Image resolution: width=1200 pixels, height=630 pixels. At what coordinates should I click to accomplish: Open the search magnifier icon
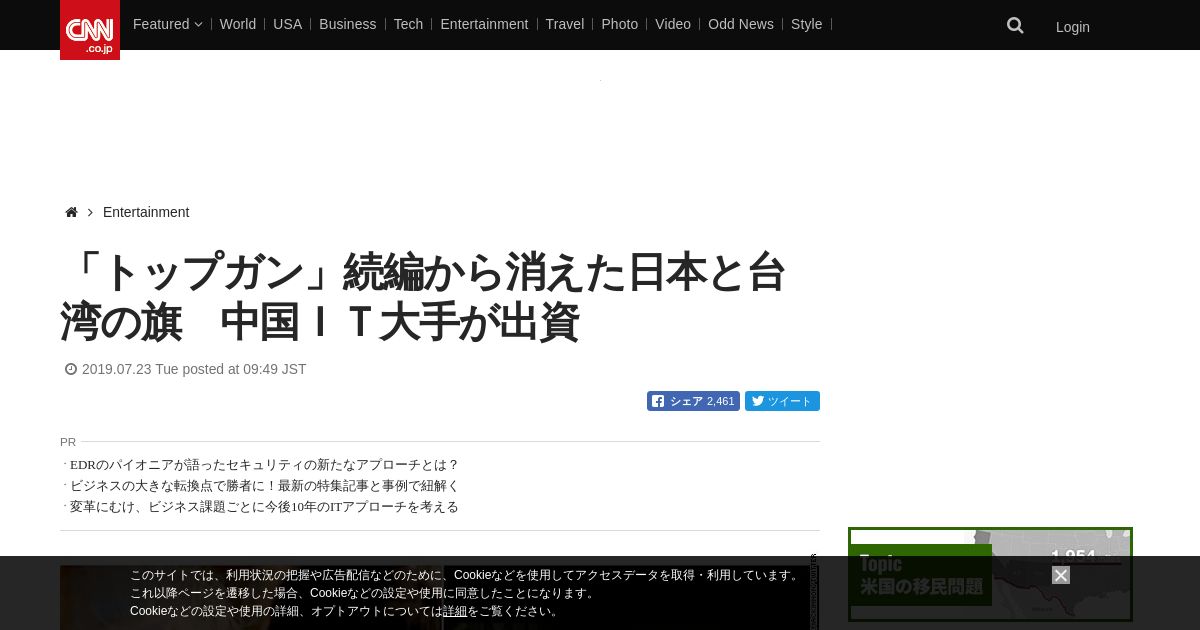1015,26
